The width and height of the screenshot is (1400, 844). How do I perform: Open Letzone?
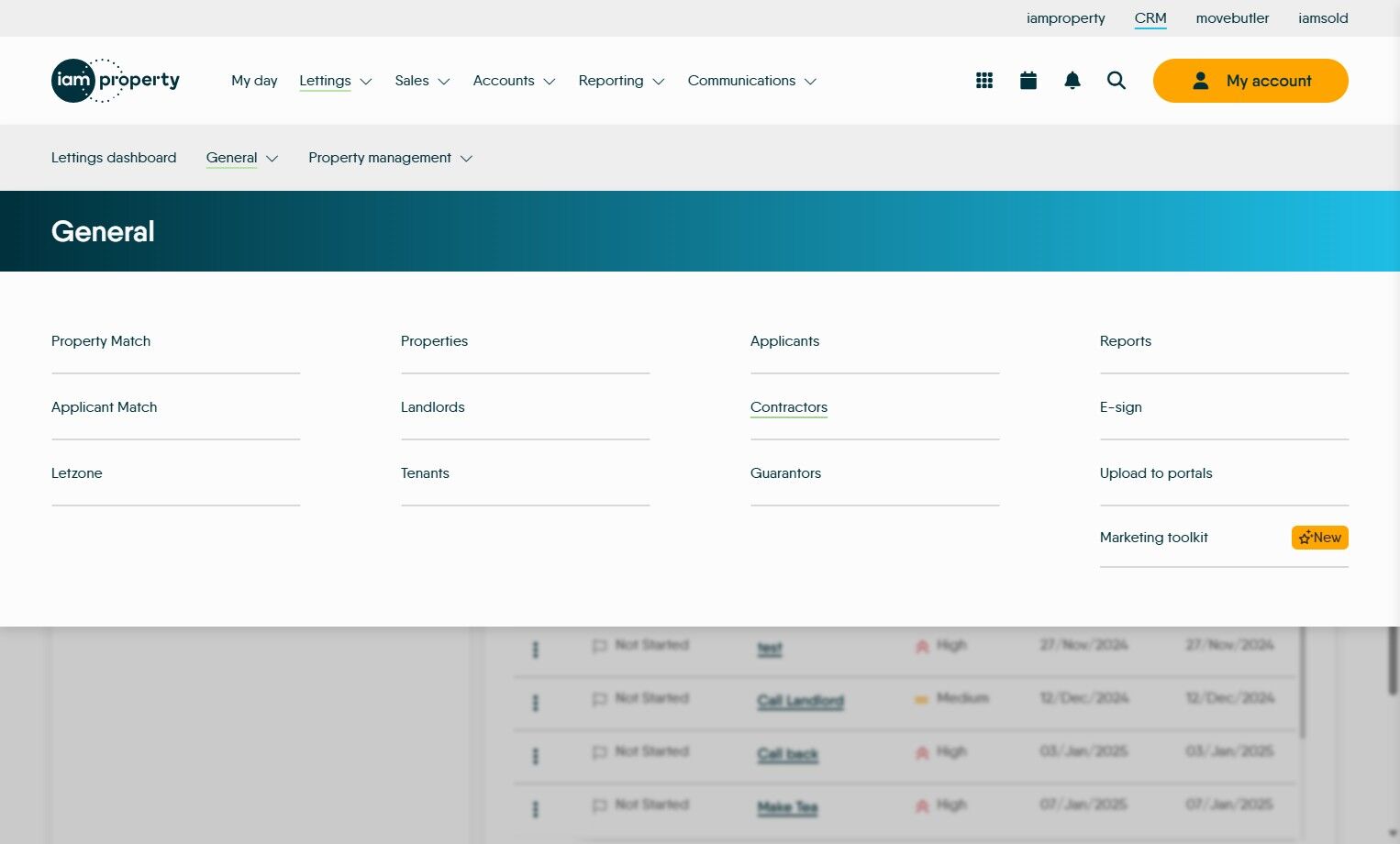[x=77, y=473]
